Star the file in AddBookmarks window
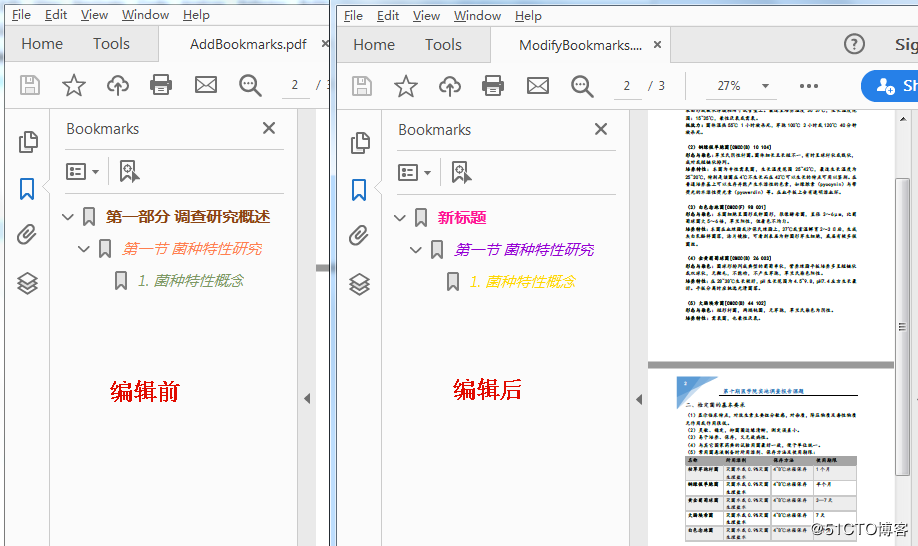Viewport: 918px width, 546px height. click(74, 85)
